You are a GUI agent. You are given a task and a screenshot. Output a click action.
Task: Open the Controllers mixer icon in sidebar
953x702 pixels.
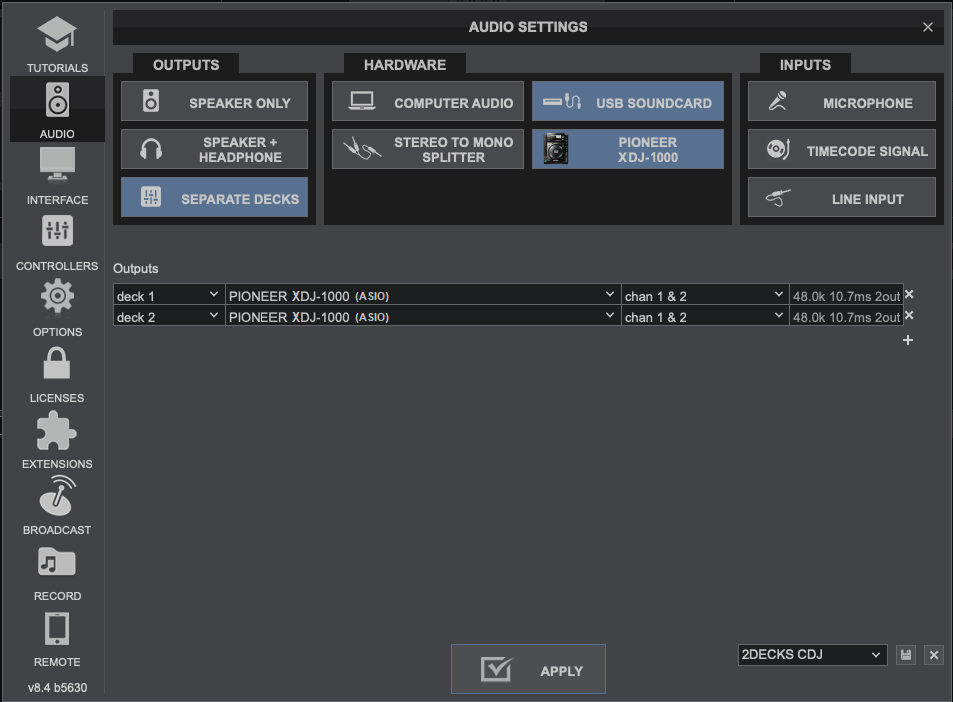click(57, 231)
